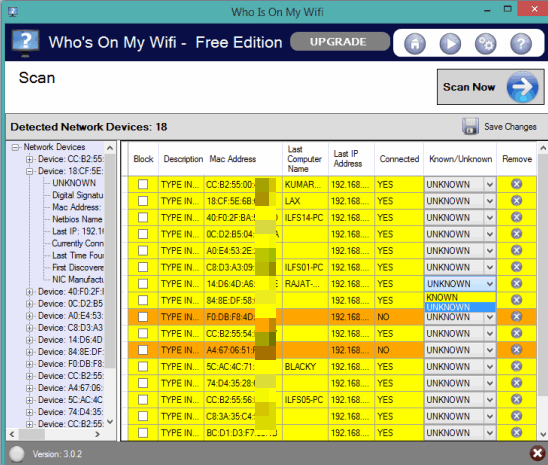Check Block box for LAX row
The height and width of the screenshot is (465, 548).
(143, 201)
